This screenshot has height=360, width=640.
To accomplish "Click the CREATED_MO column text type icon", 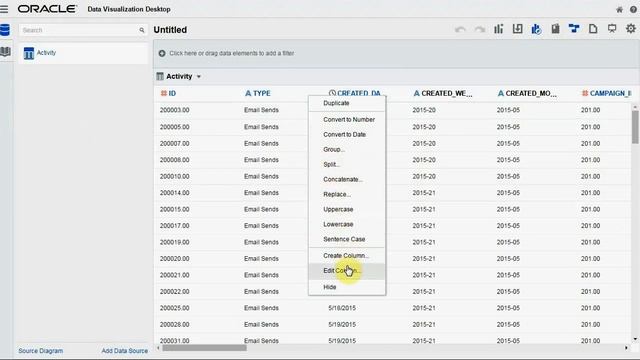I will 500,93.
